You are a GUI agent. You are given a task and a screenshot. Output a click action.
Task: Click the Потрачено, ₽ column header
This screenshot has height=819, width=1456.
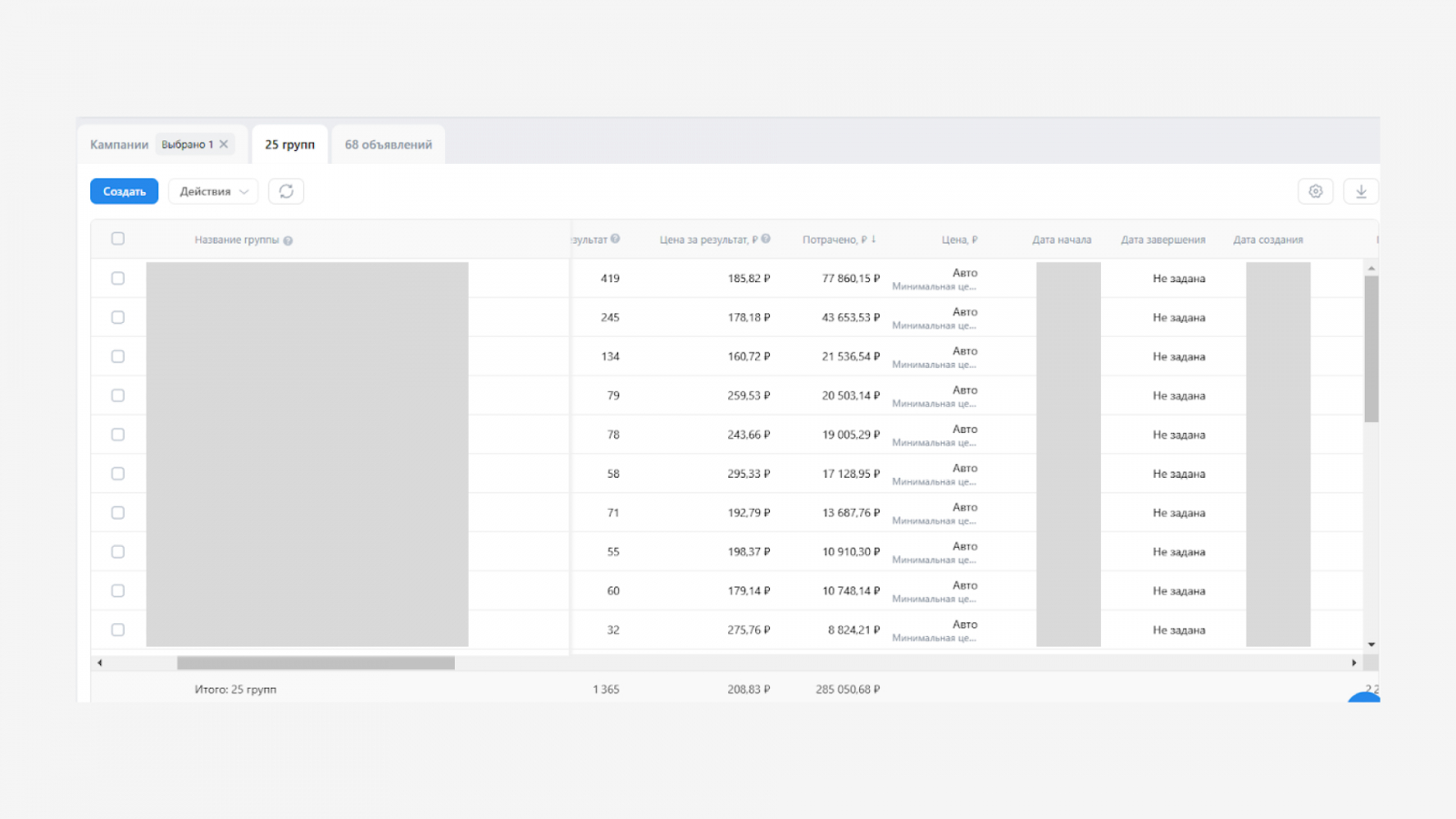click(834, 240)
